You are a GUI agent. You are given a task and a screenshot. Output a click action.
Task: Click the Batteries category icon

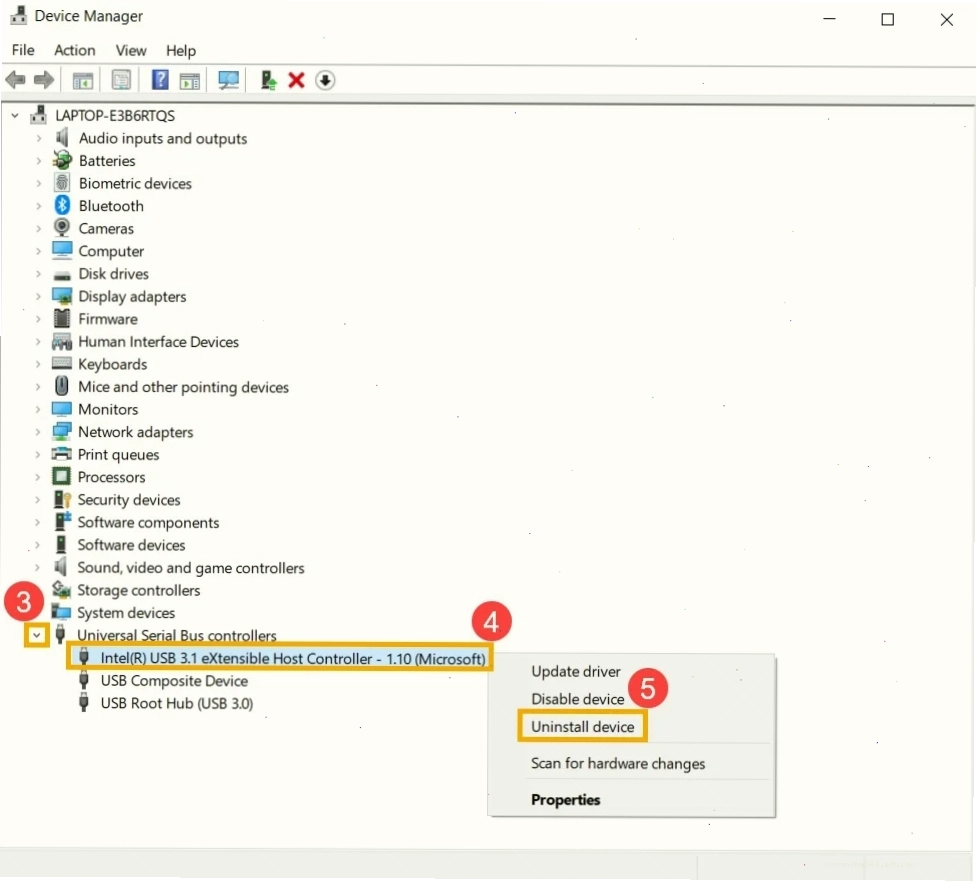(x=62, y=160)
